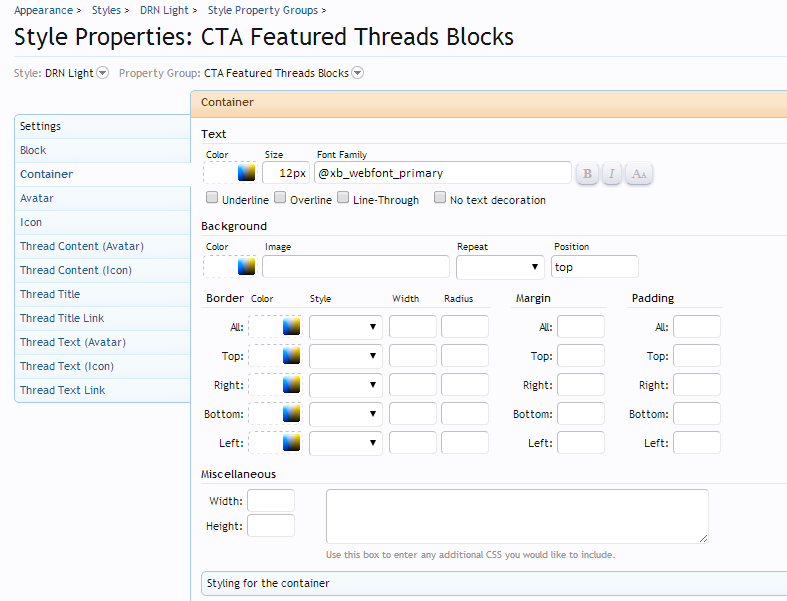Viewport: 787px width, 601px height.
Task: Expand the Border Bottom style dropdown
Action: [346, 414]
